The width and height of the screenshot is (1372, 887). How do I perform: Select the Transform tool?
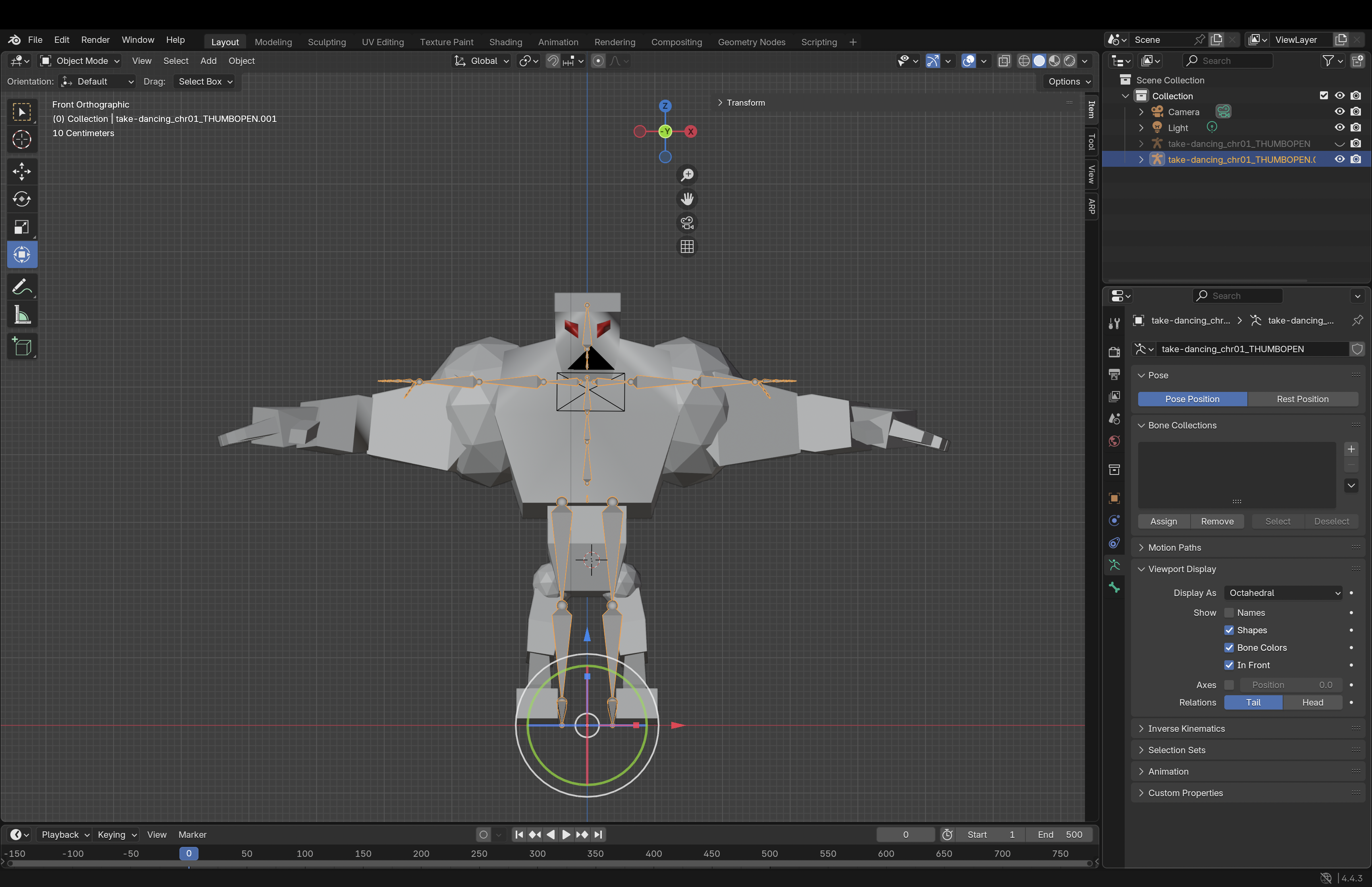tap(22, 255)
